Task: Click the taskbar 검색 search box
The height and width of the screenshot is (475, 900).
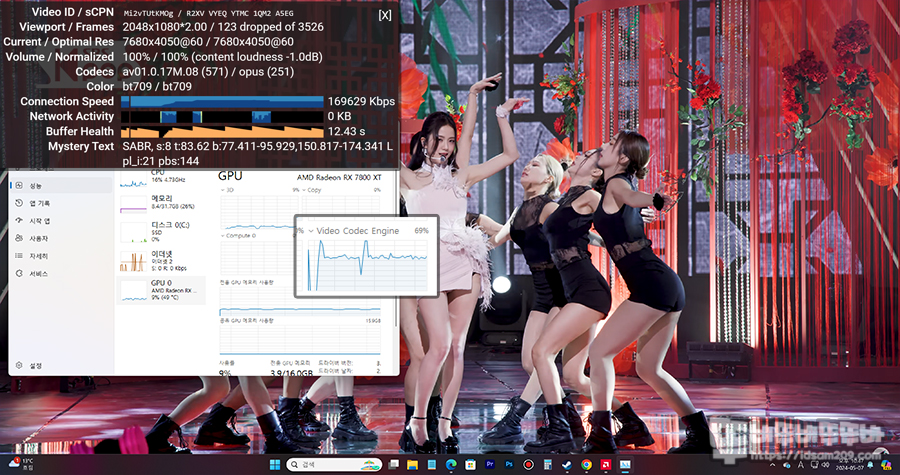Action: tap(334, 464)
